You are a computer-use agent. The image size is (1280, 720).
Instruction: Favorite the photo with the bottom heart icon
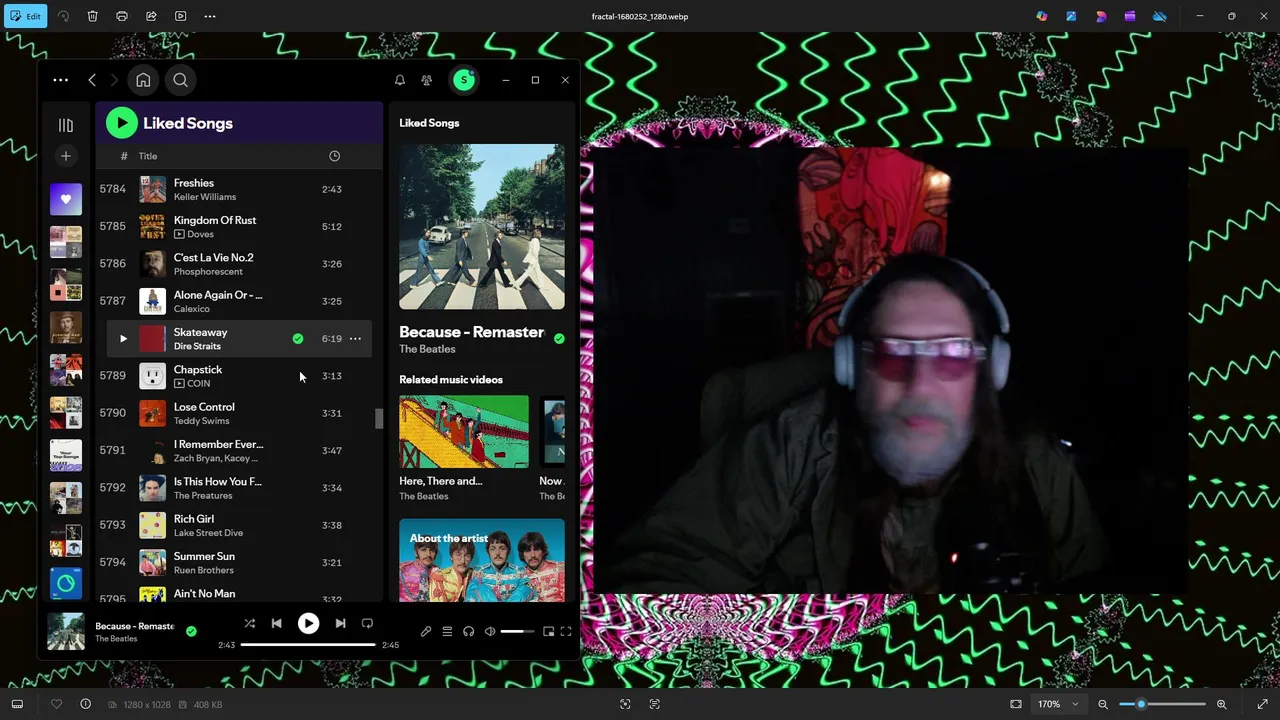click(57, 704)
